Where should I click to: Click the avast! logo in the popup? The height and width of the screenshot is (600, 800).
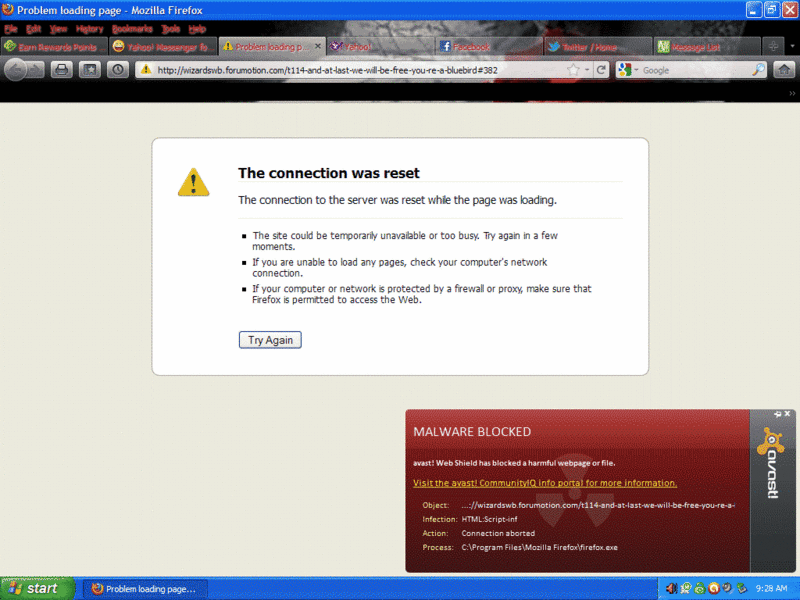tap(772, 463)
